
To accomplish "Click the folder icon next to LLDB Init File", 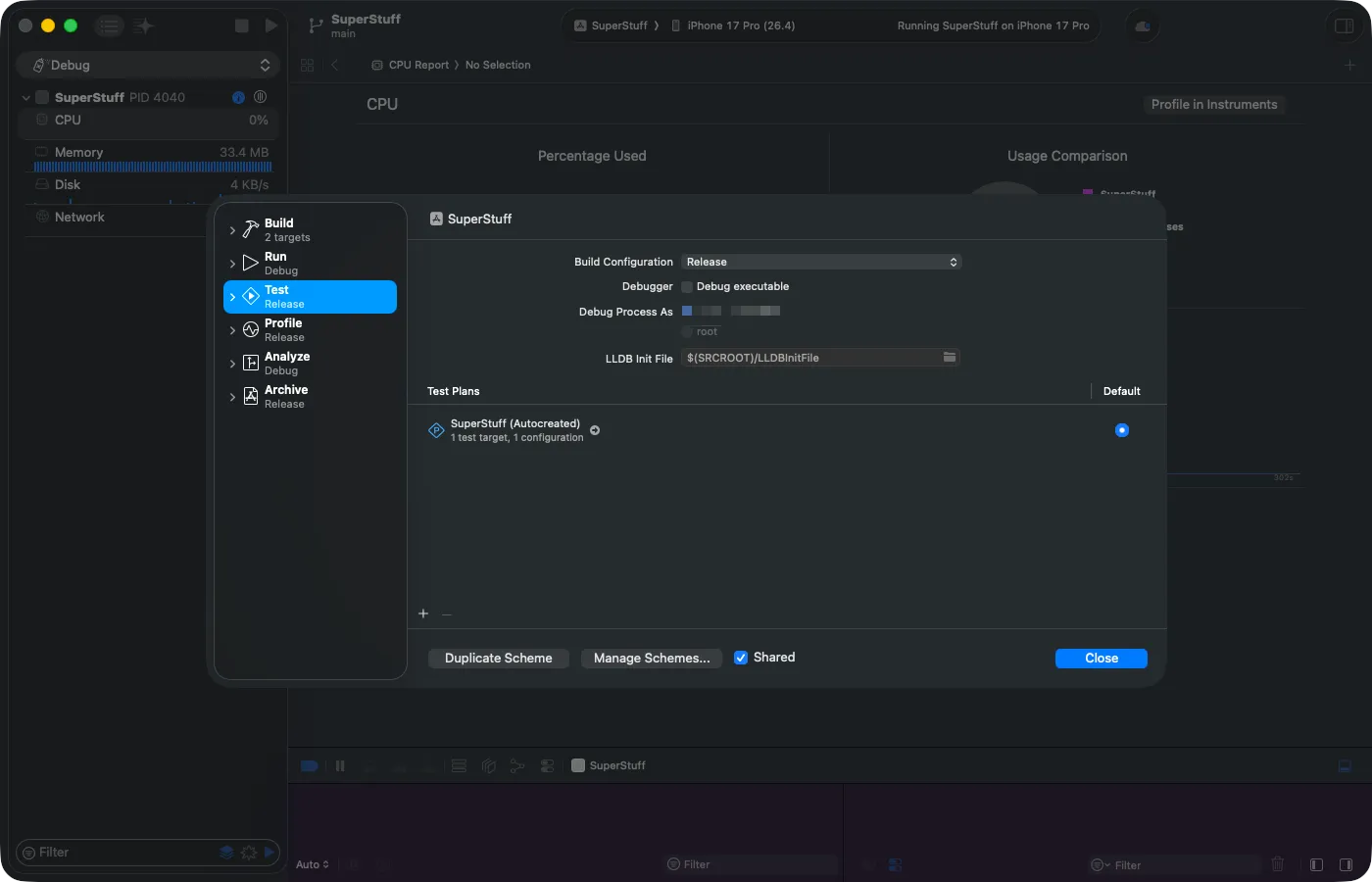I will coord(948,357).
